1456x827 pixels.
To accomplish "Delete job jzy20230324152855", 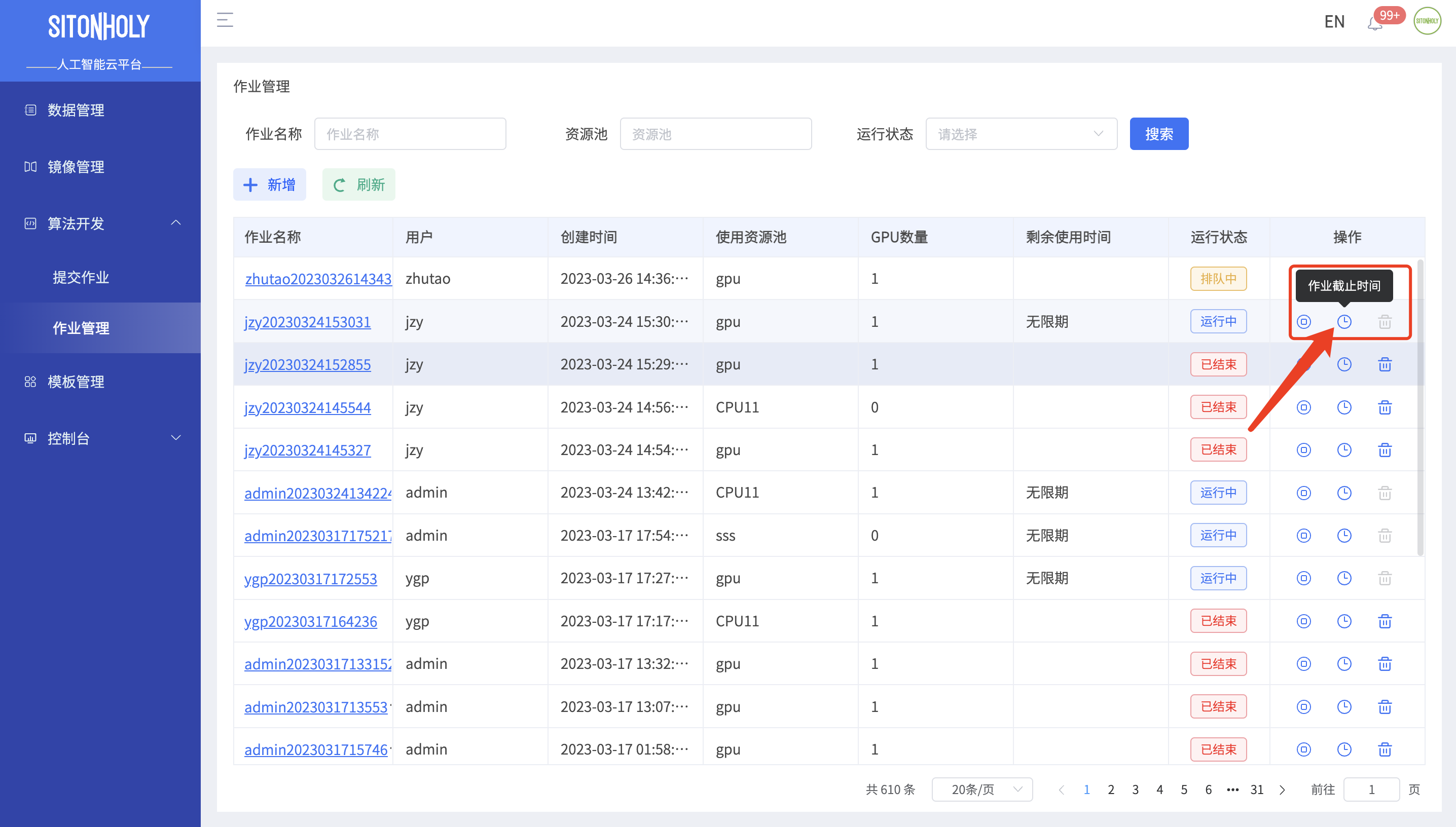I will (1385, 365).
